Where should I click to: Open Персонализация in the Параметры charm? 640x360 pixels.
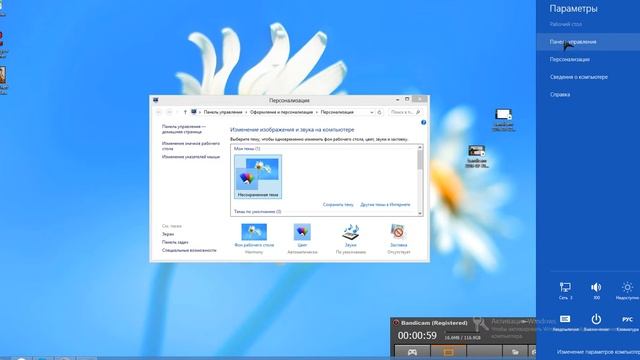[x=569, y=59]
